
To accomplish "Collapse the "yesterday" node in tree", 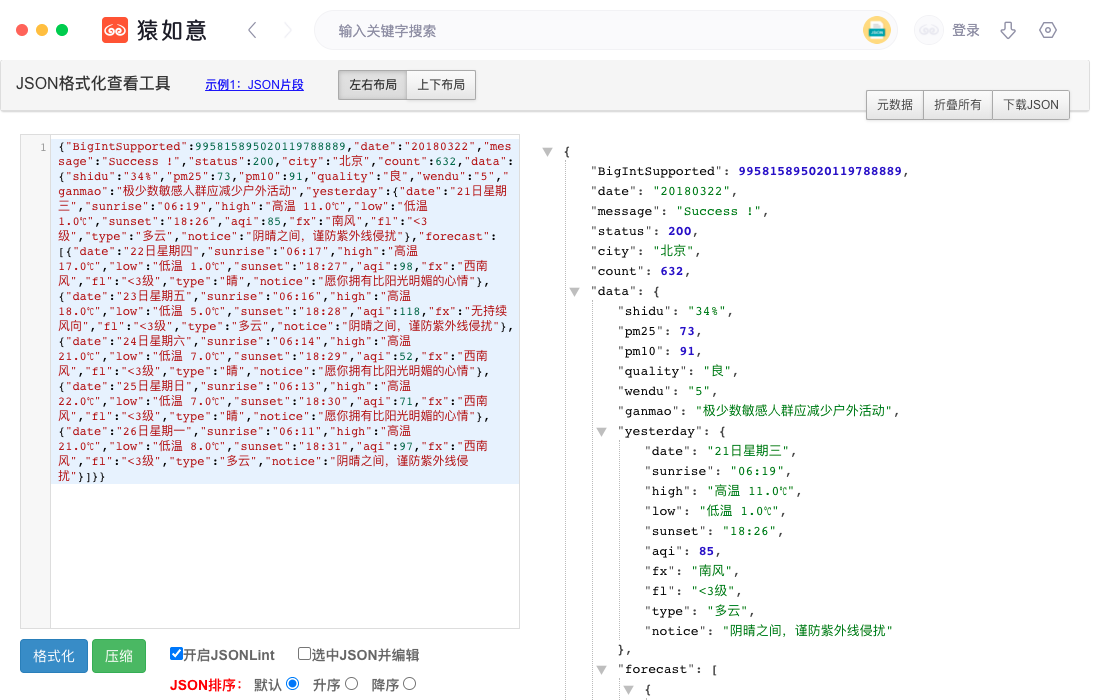I will 601,432.
